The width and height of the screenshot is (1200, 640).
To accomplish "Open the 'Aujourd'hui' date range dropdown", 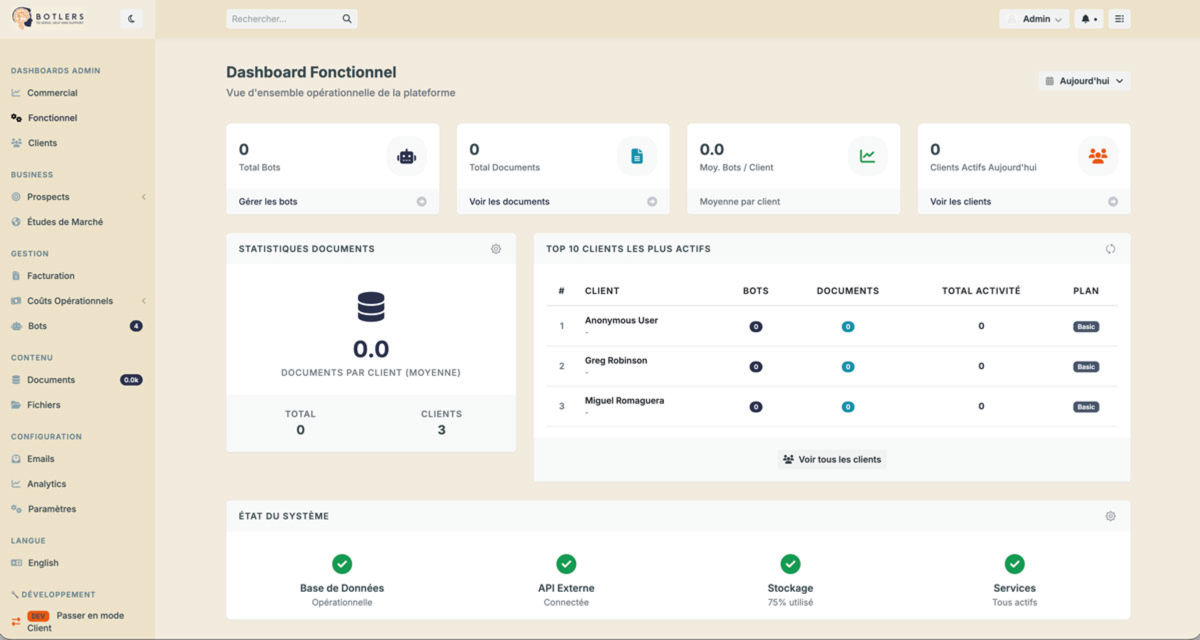I will click(x=1084, y=80).
